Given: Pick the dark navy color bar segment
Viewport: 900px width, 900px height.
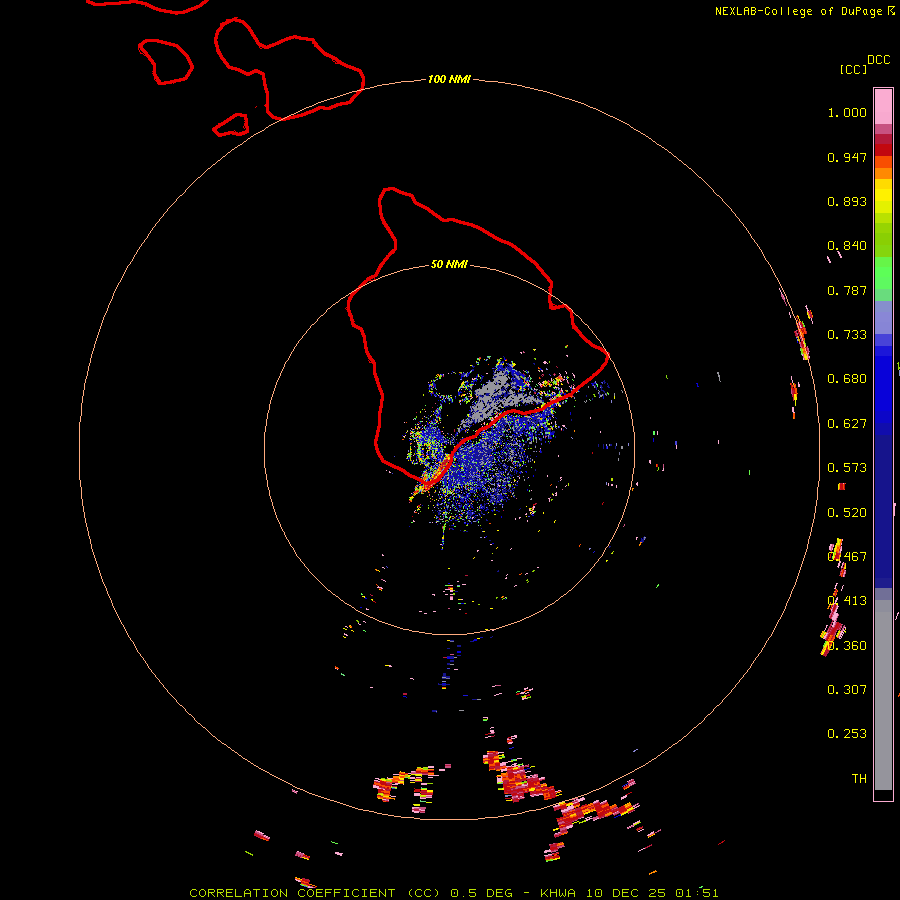Looking at the screenshot, I should pos(883,505).
